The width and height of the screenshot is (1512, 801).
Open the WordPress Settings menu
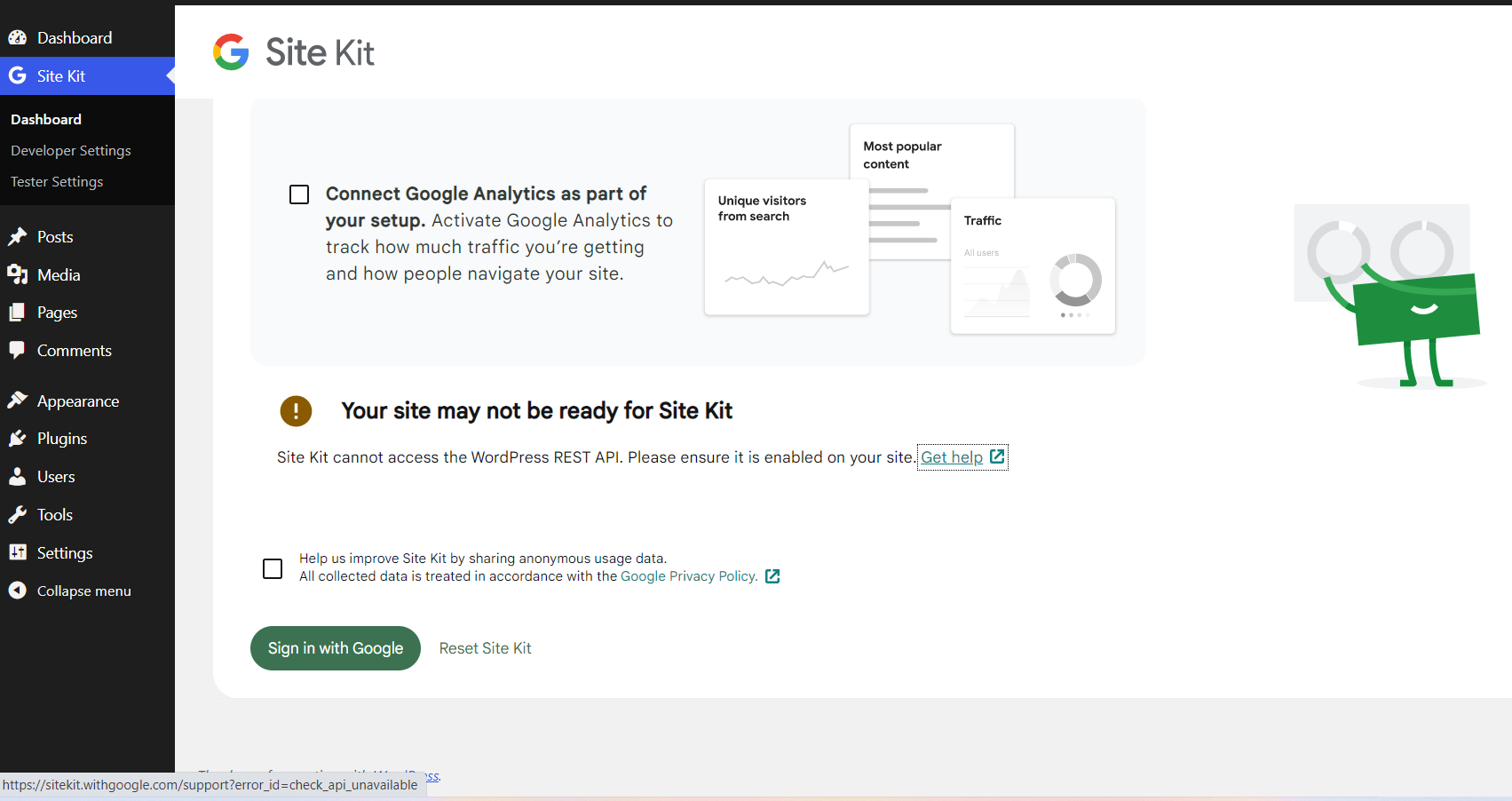pos(65,553)
